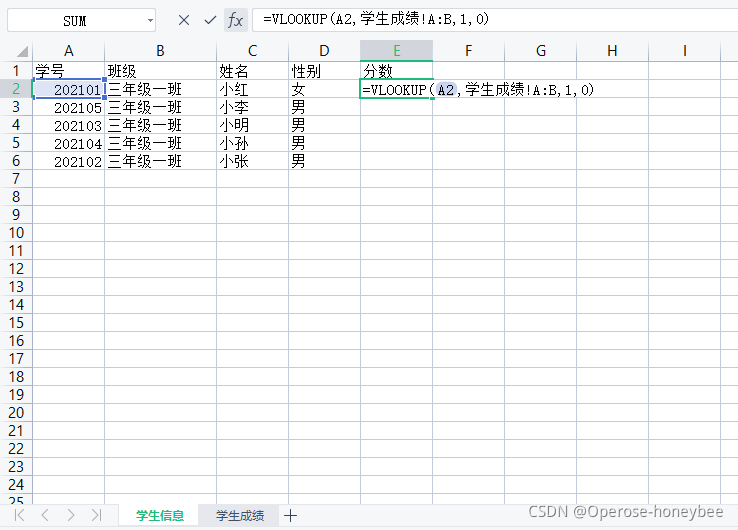Select column F header

468,51
